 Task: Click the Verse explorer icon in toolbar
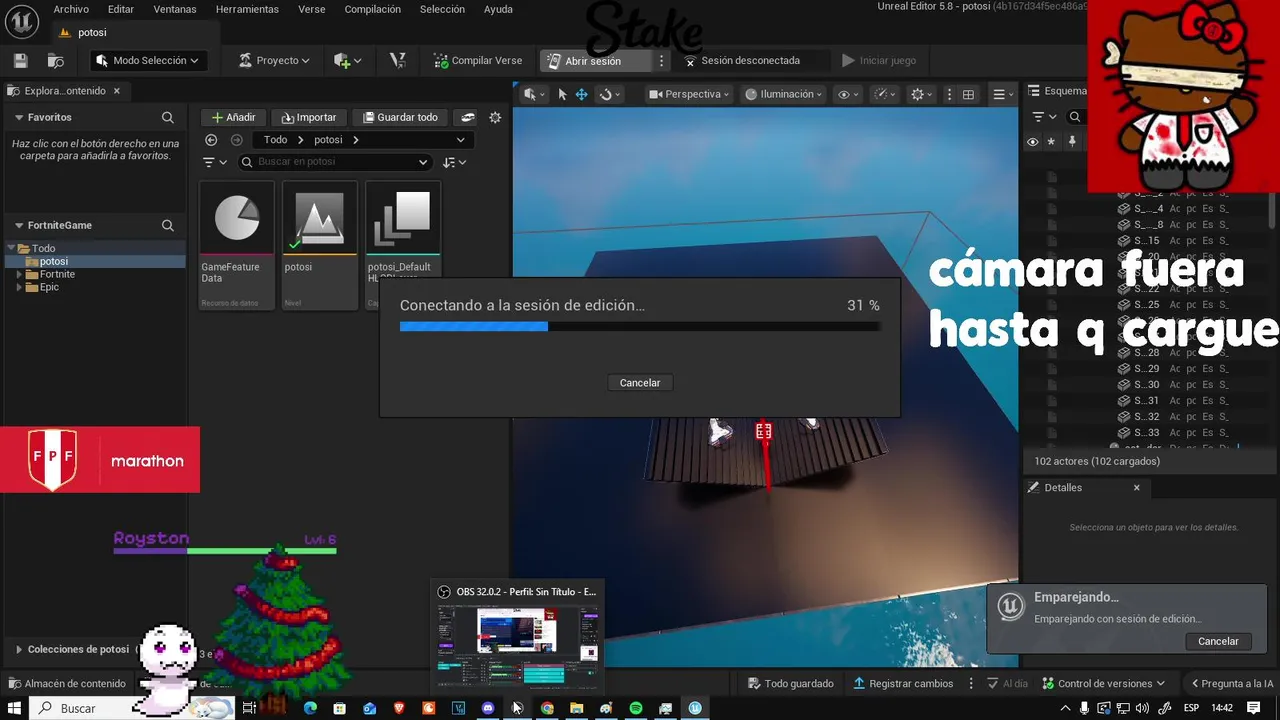pos(398,61)
